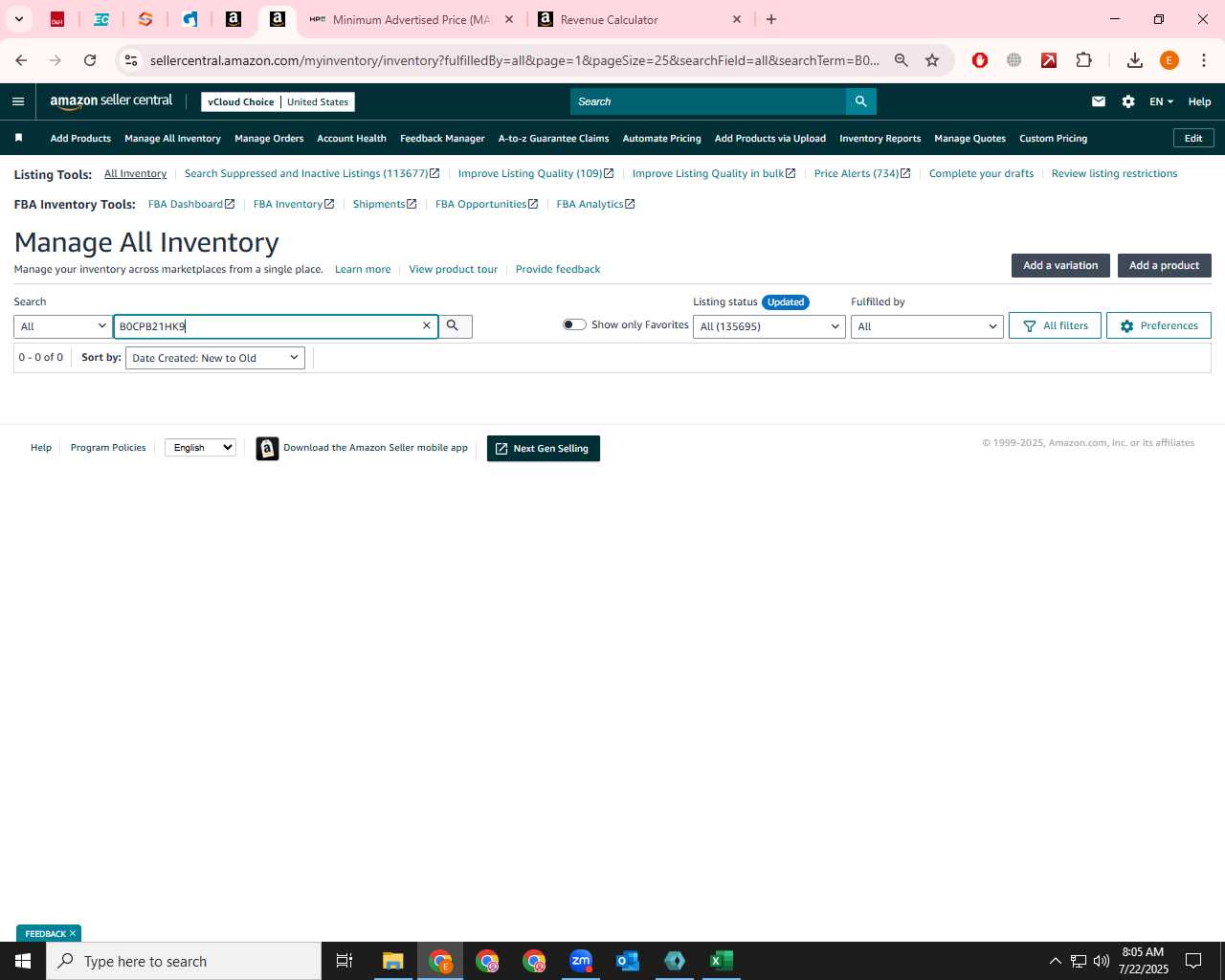The height and width of the screenshot is (980, 1225).
Task: Click the bookmark icon in navigation bar
Action: (x=18, y=138)
